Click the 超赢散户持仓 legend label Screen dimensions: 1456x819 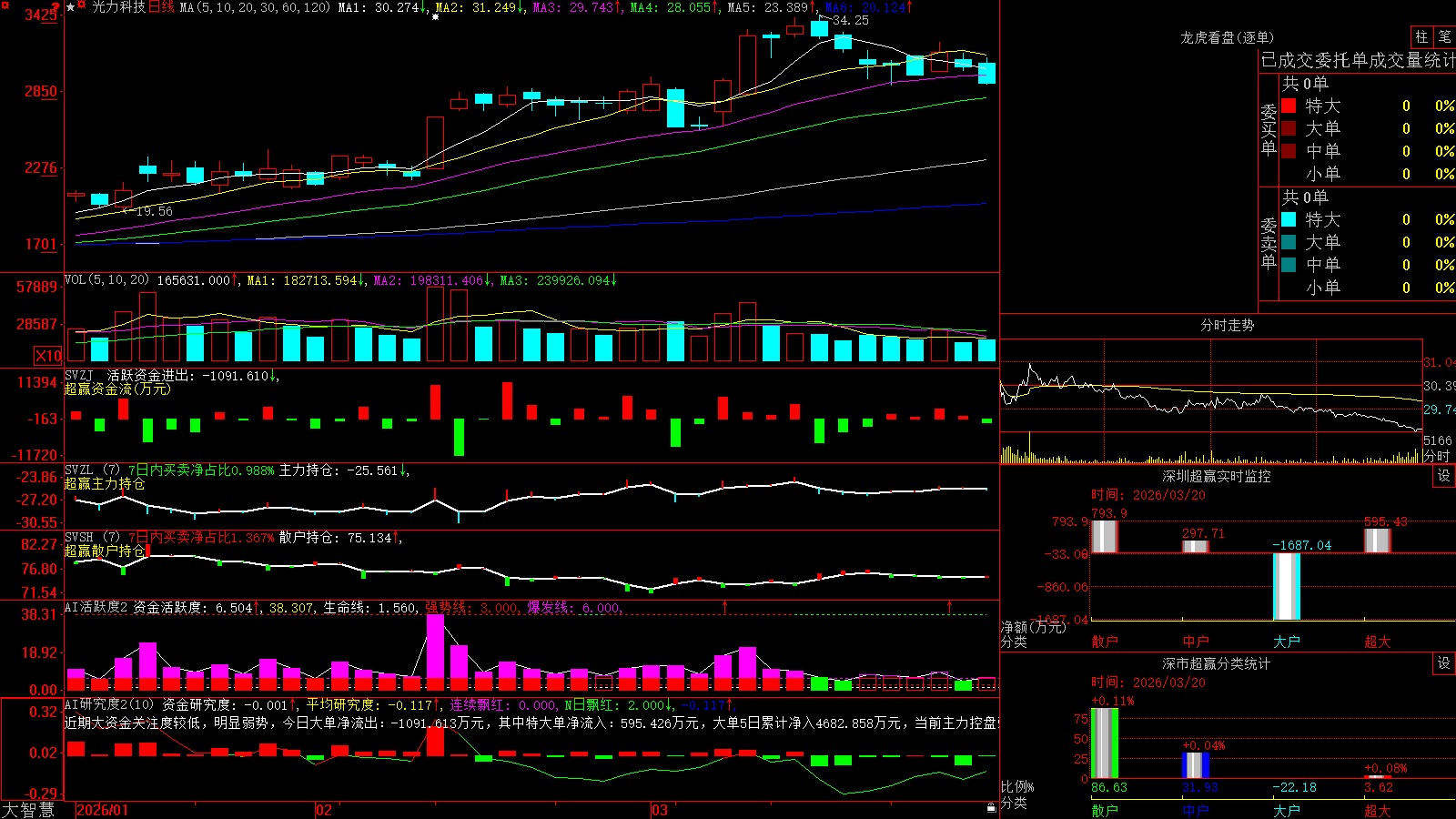click(x=105, y=551)
